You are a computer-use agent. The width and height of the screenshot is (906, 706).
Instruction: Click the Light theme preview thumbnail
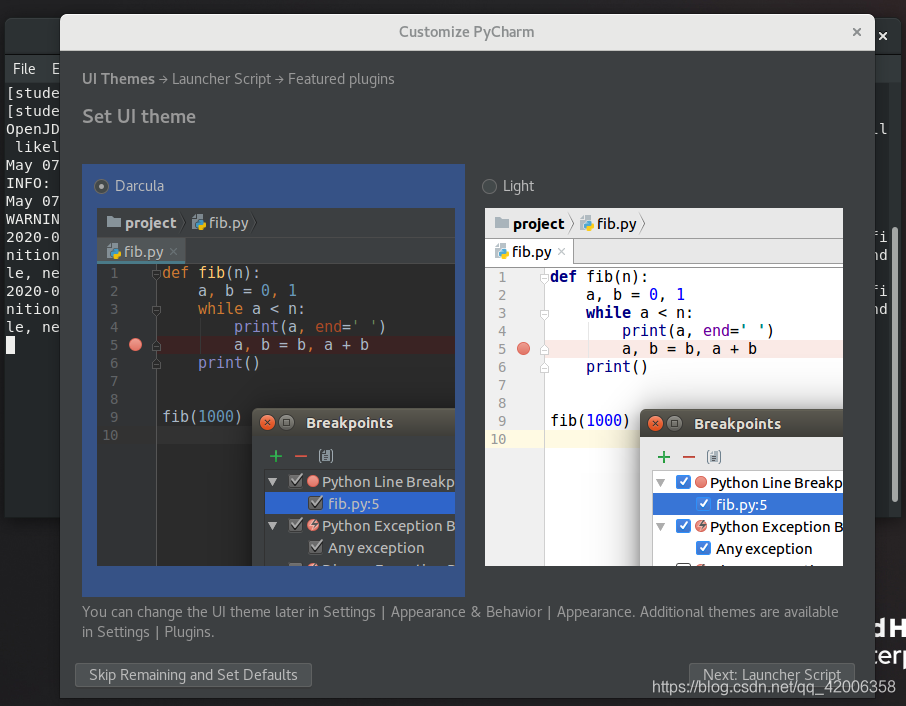click(664, 387)
